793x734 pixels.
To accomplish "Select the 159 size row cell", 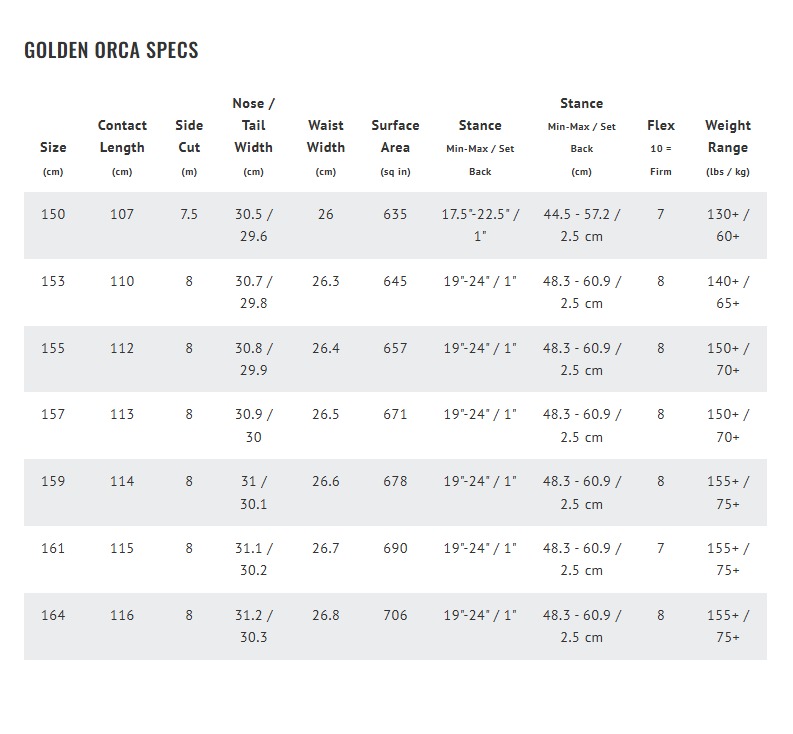I will [53, 481].
